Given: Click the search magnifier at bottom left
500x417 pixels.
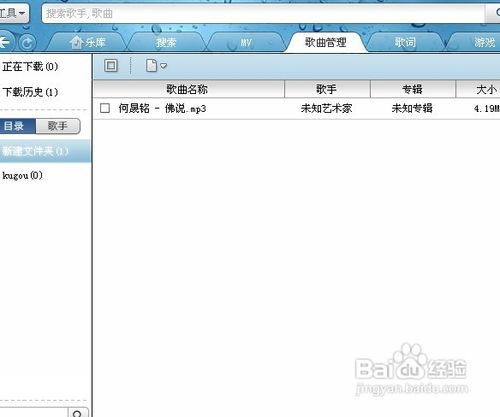Looking at the screenshot, I should click(78, 413).
